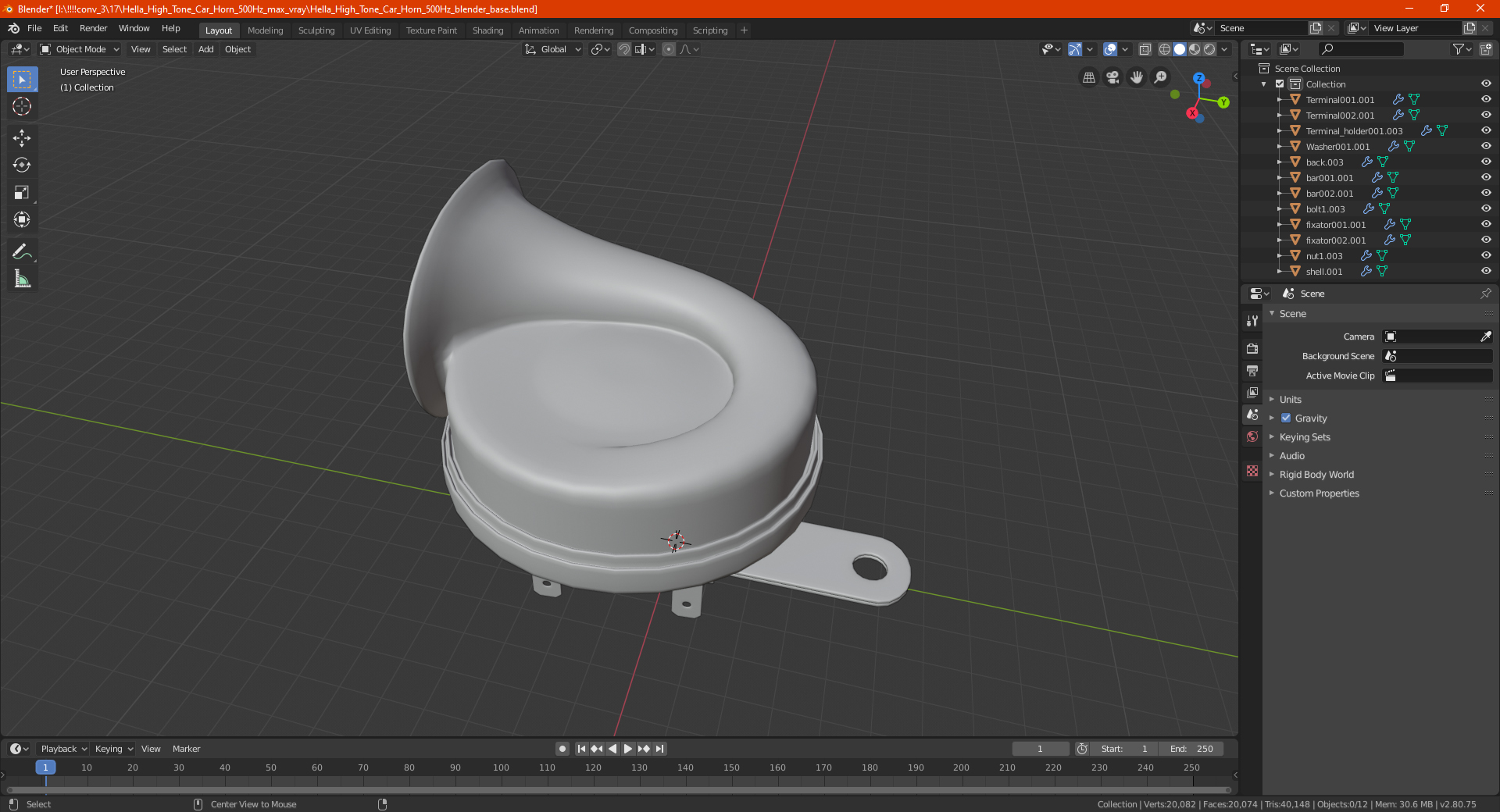Switch to solid viewport shading

[1180, 49]
